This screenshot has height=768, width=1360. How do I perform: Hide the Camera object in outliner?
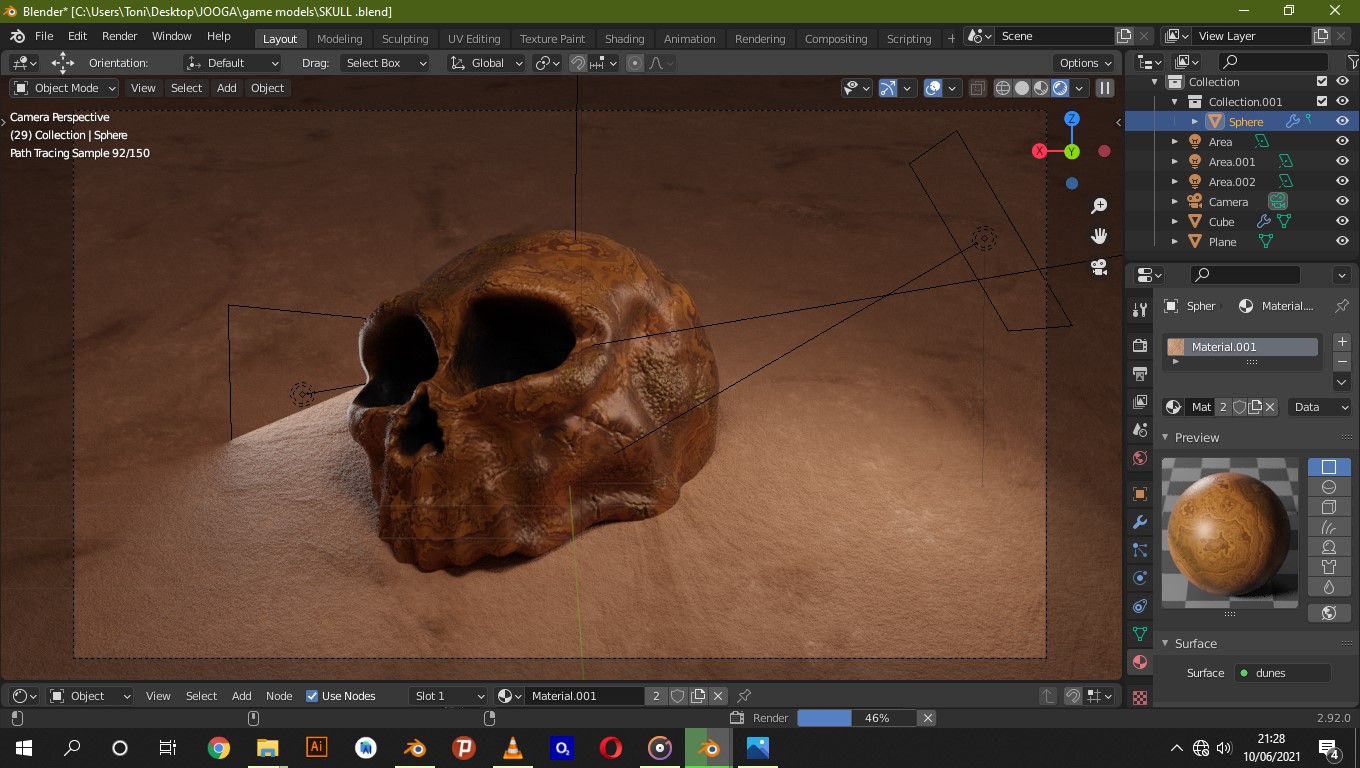[x=1342, y=201]
